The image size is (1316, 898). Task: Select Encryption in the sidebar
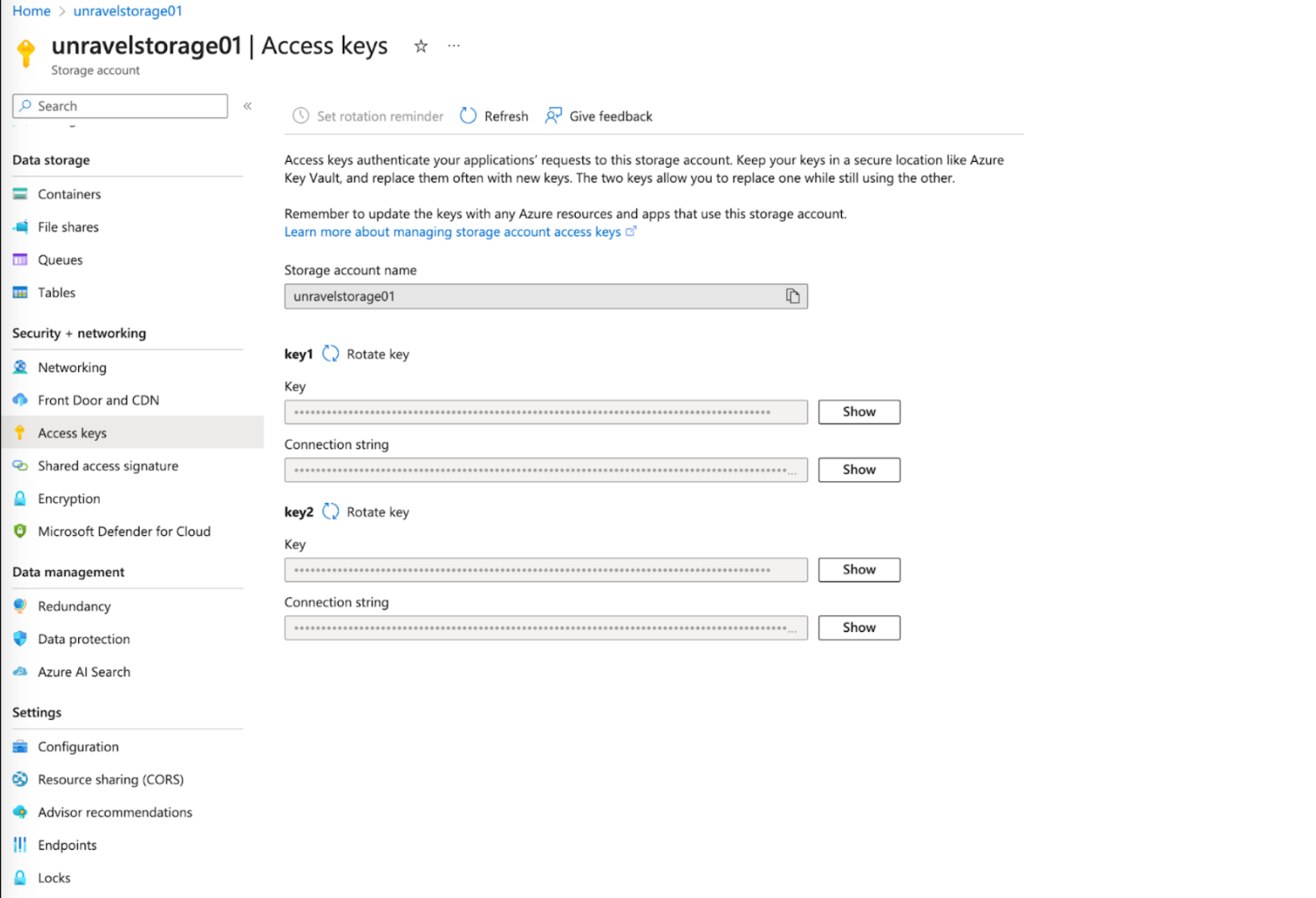click(69, 498)
